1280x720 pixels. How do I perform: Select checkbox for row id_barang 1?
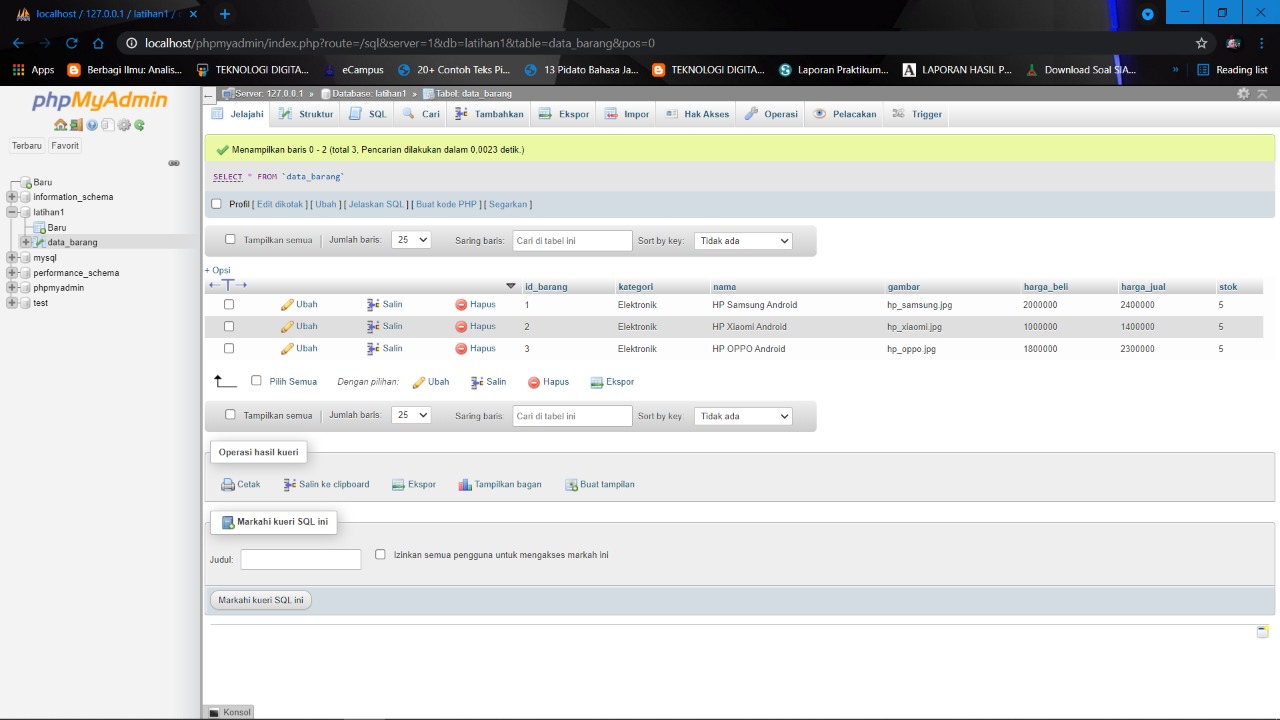pyautogui.click(x=229, y=304)
